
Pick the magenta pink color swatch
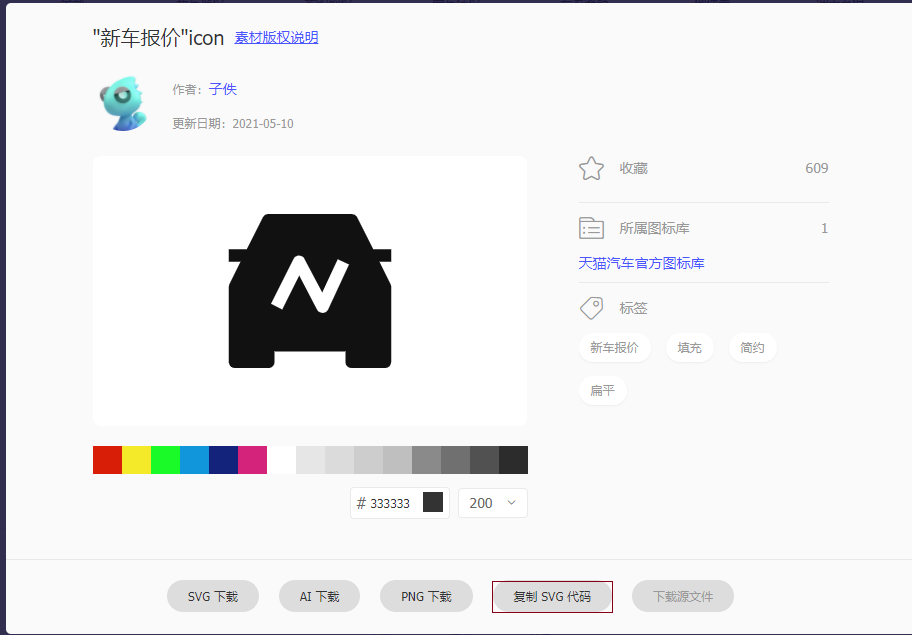(252, 460)
